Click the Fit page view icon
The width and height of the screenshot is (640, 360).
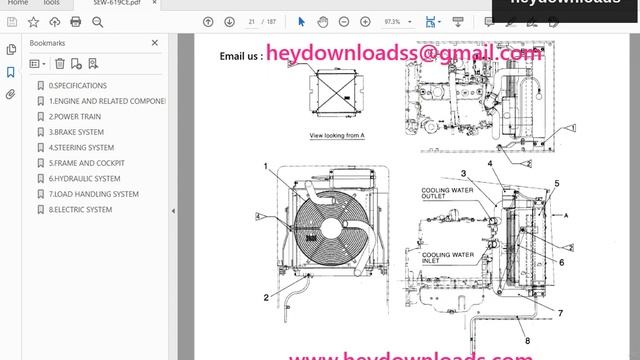tap(430, 22)
